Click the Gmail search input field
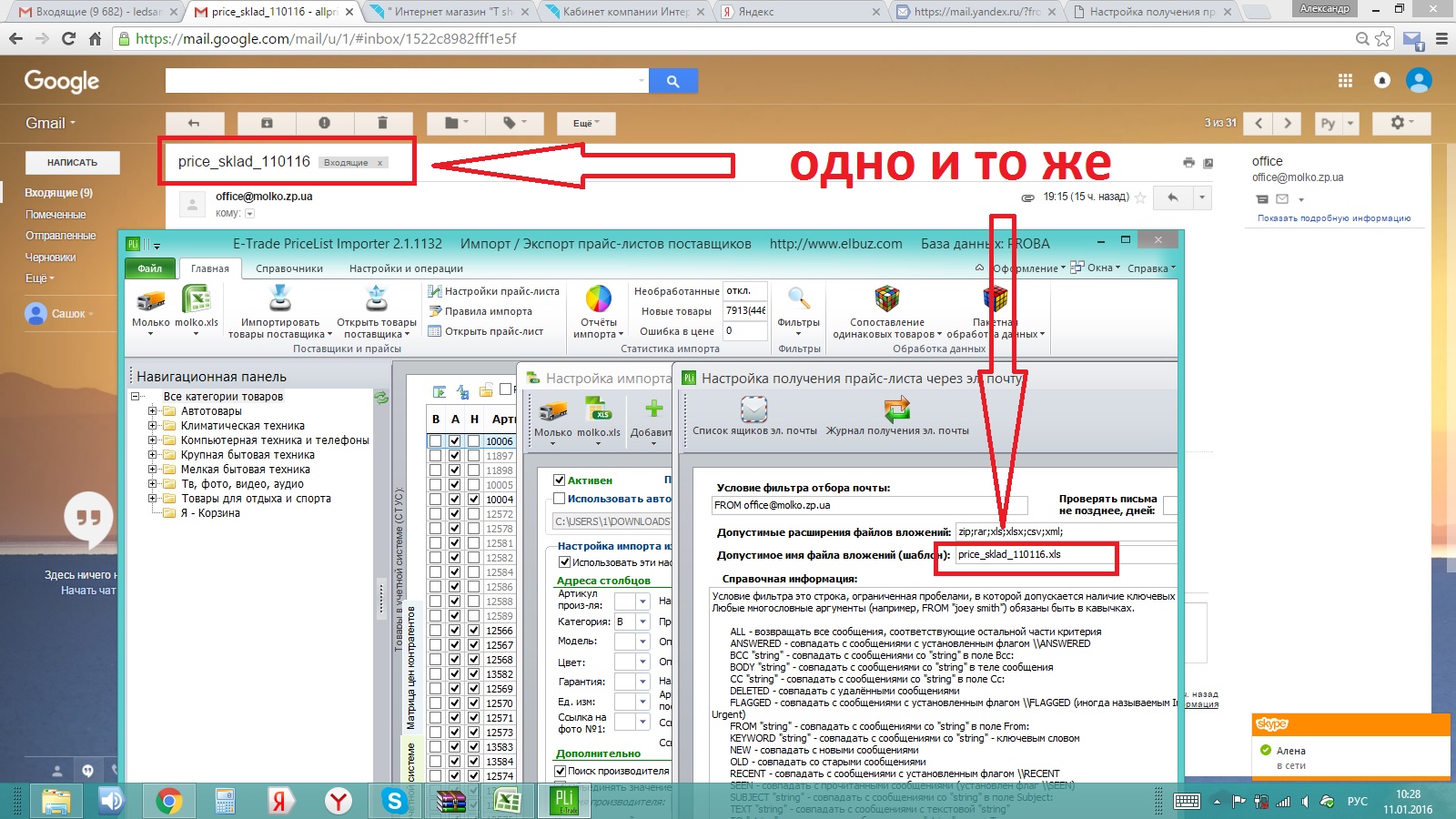The width and height of the screenshot is (1456, 819). click(x=406, y=81)
